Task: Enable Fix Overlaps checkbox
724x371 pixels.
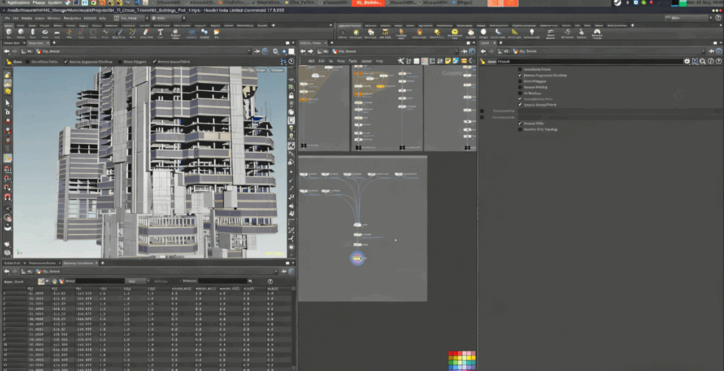Action: pos(520,93)
